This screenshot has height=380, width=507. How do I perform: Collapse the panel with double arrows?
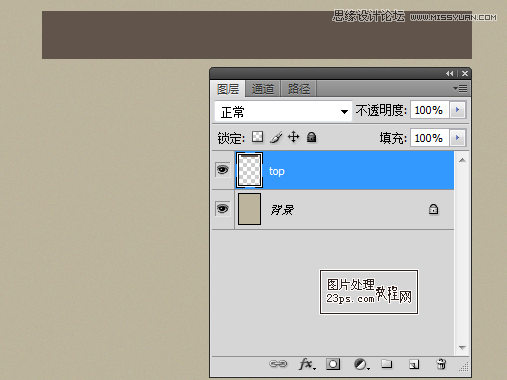[450, 73]
